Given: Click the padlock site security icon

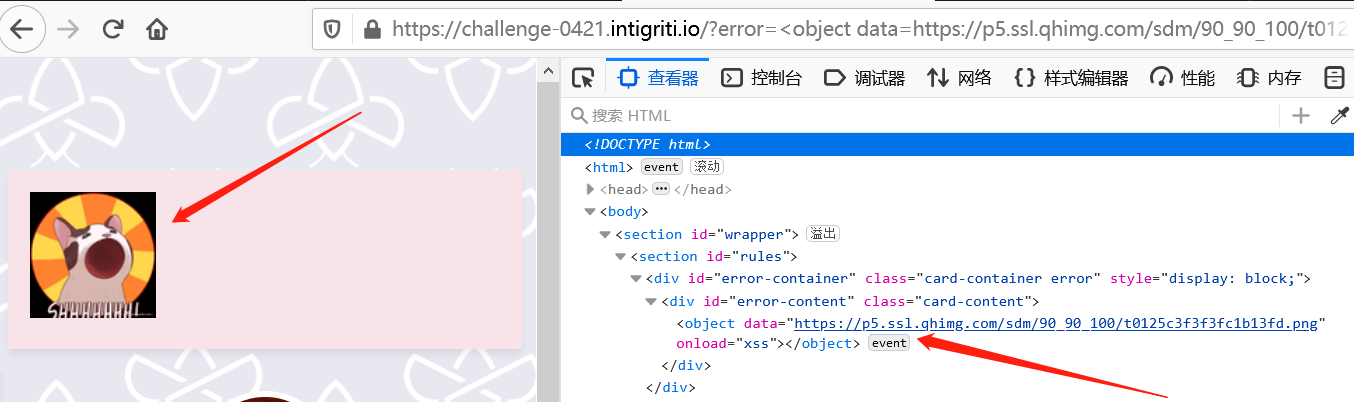Looking at the screenshot, I should point(372,30).
